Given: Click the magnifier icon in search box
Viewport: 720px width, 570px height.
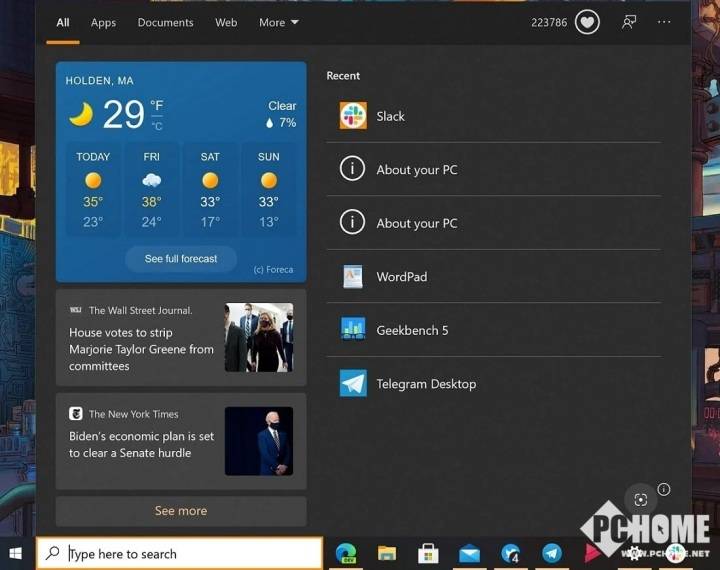Looking at the screenshot, I should (53, 553).
